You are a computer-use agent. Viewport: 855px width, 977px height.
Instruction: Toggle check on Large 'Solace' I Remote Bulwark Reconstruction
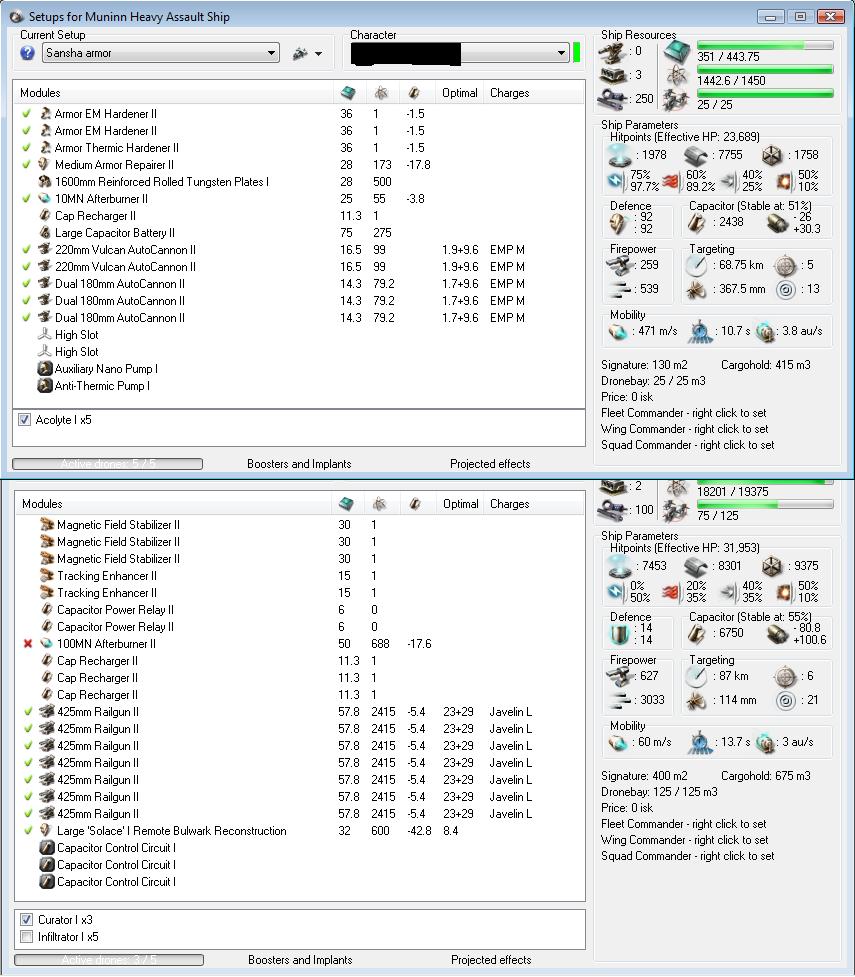(28, 831)
